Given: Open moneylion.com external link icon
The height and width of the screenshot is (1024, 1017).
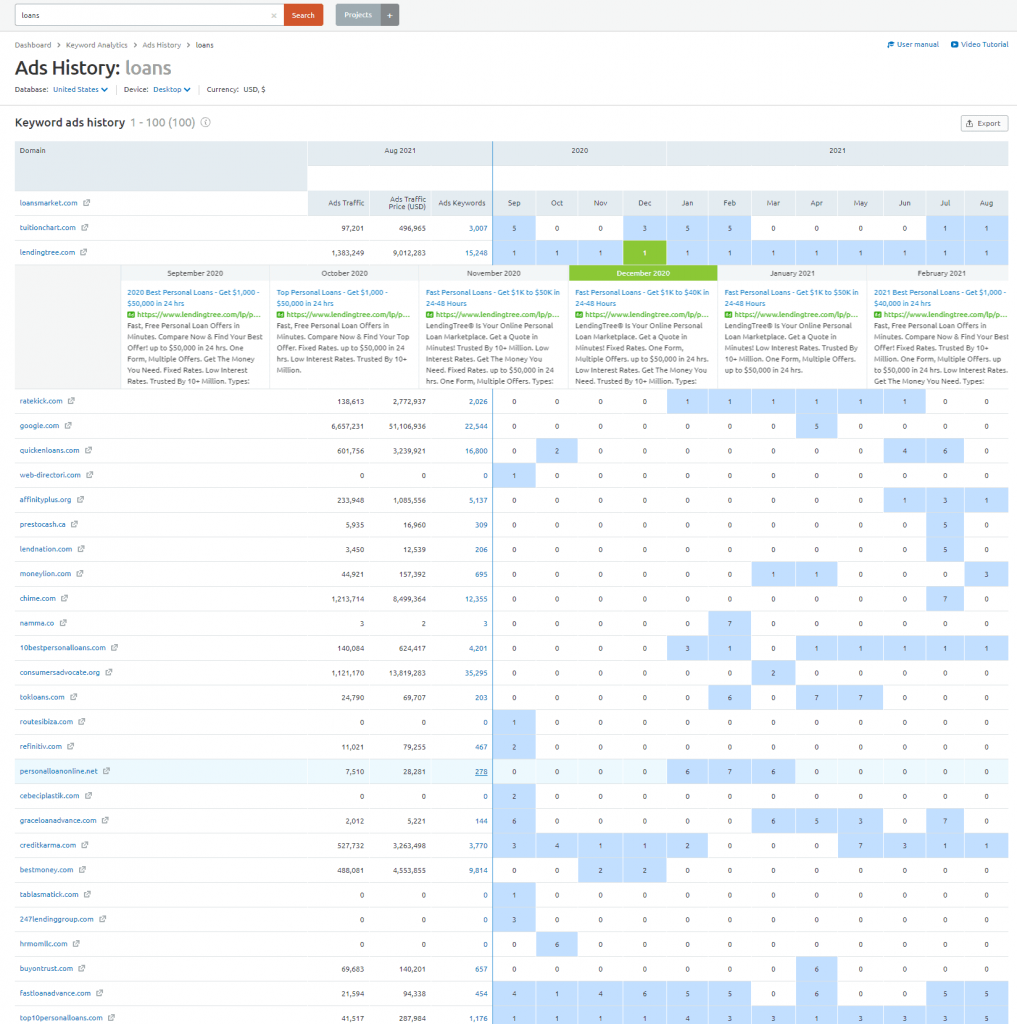Looking at the screenshot, I should (80, 574).
